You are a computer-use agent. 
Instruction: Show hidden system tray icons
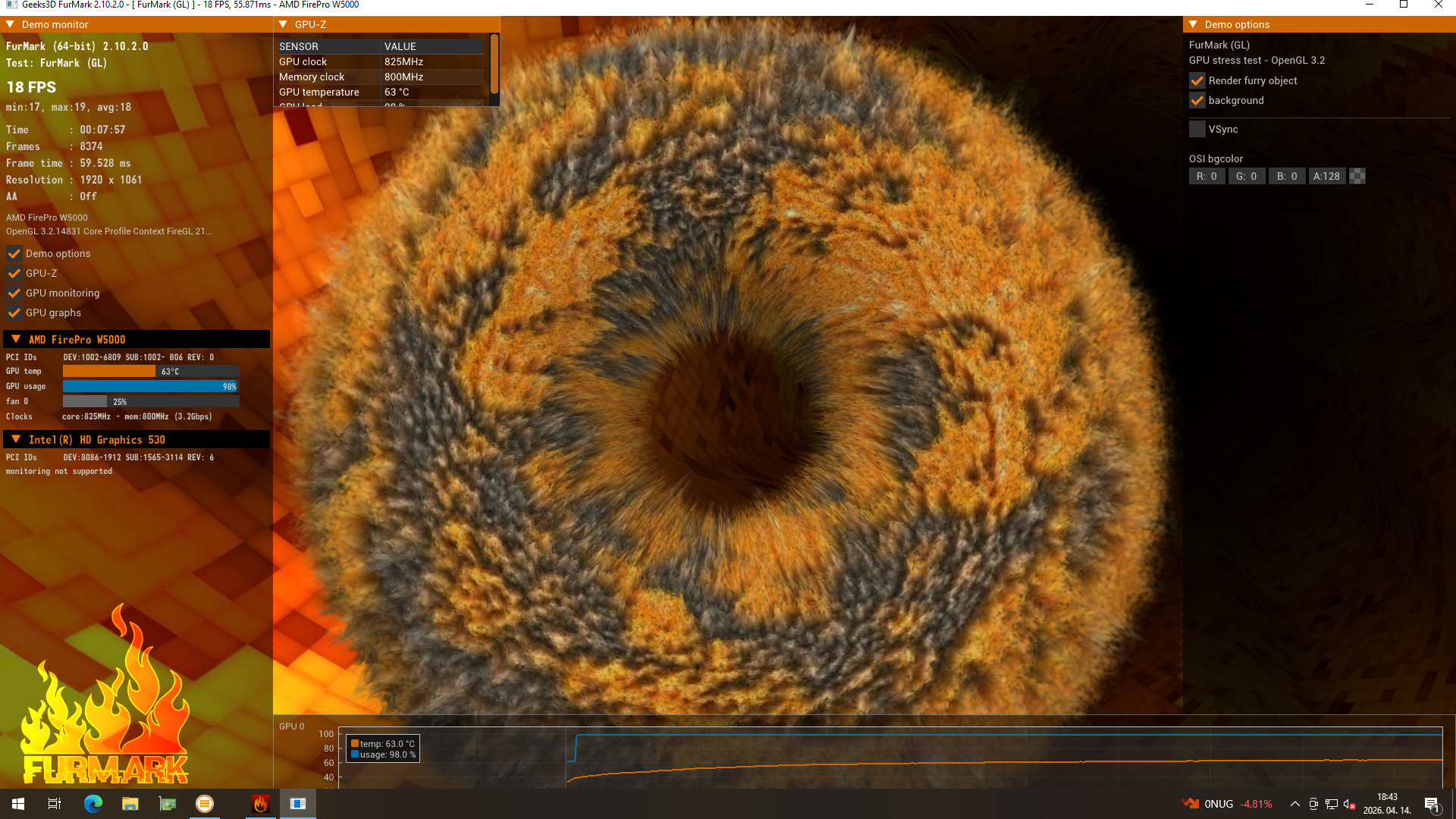pos(1294,804)
